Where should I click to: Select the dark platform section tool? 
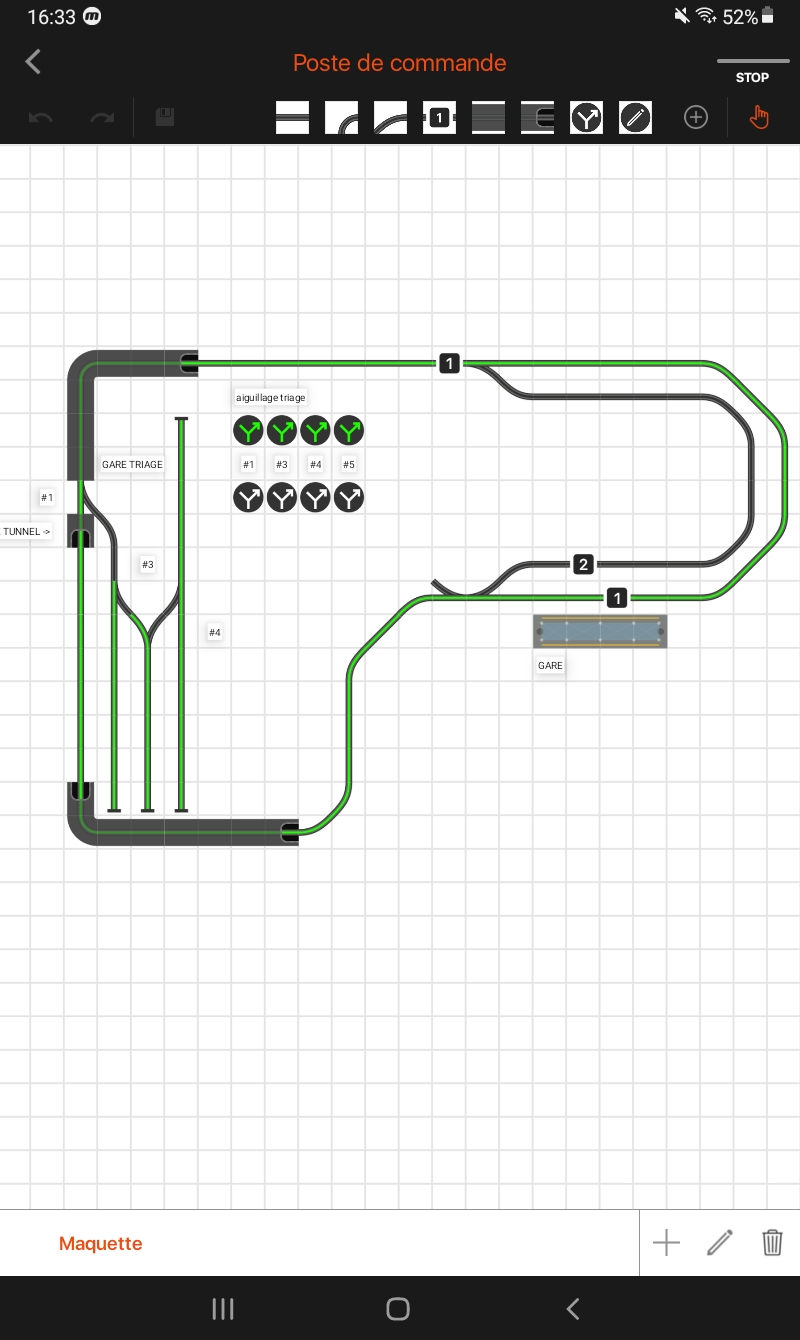[488, 118]
